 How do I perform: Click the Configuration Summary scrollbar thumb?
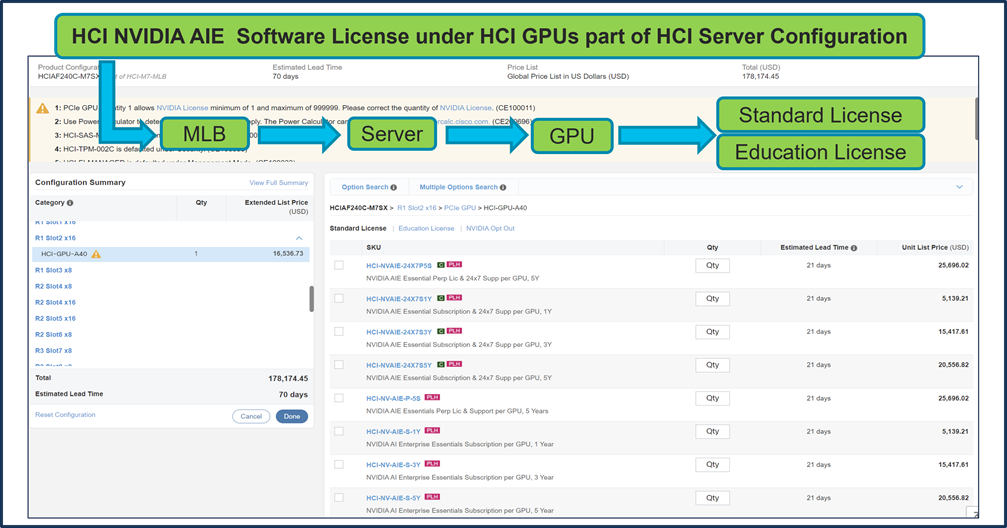tap(312, 298)
